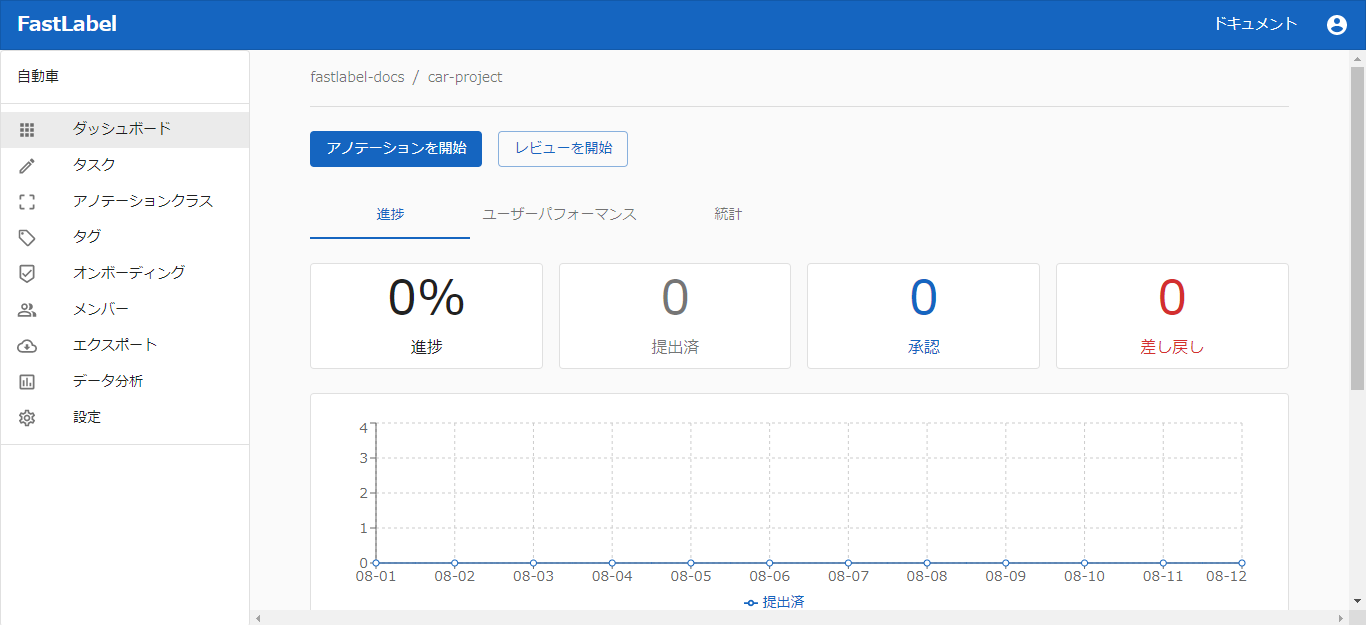Click the car-project breadcrumb

465,77
